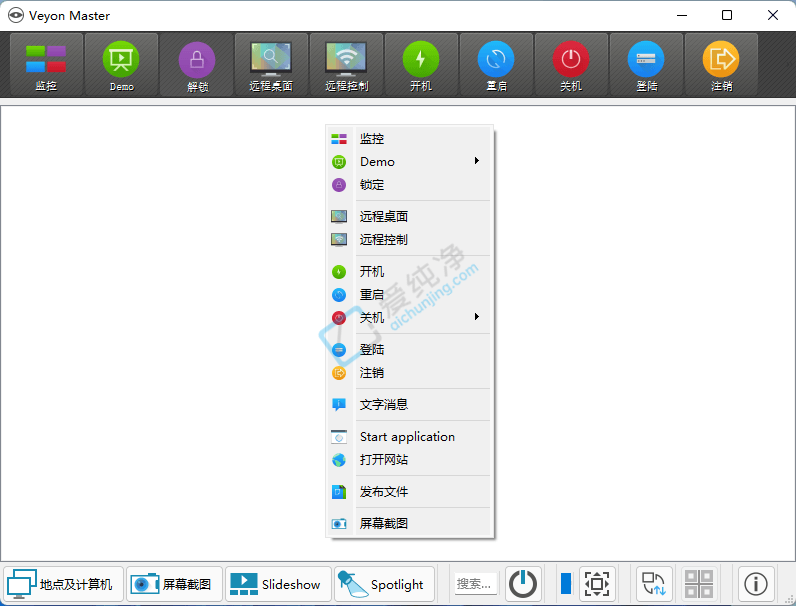Toggle 地点及计算机 locations panel button

[63, 584]
